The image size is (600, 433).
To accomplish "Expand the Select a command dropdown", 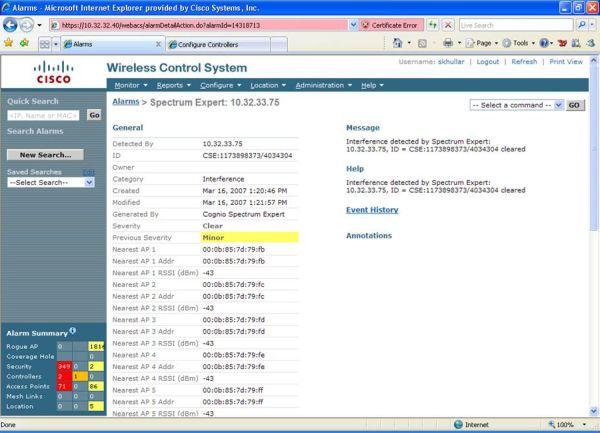I will point(517,105).
